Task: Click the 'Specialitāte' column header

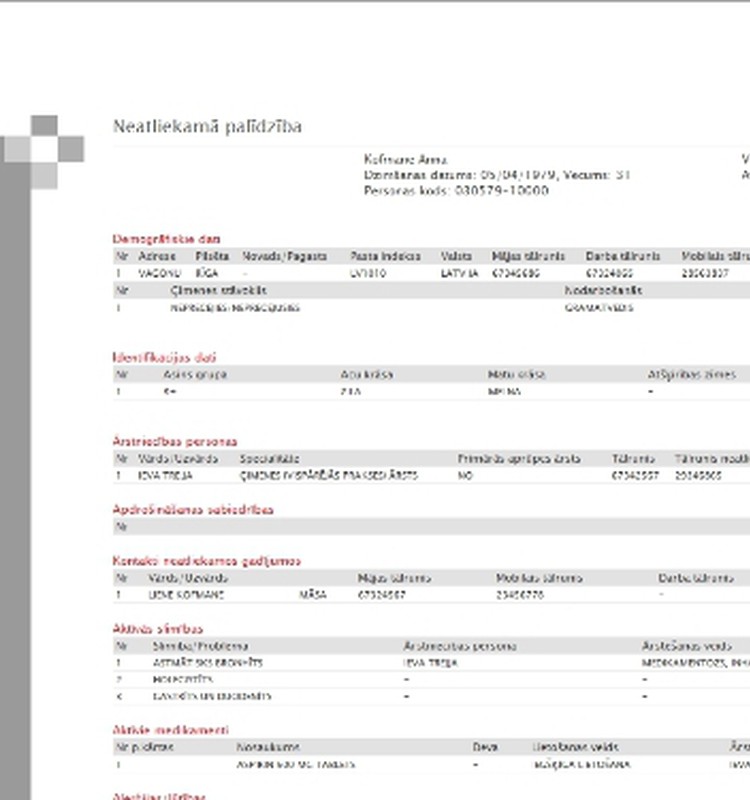Action: (269, 459)
